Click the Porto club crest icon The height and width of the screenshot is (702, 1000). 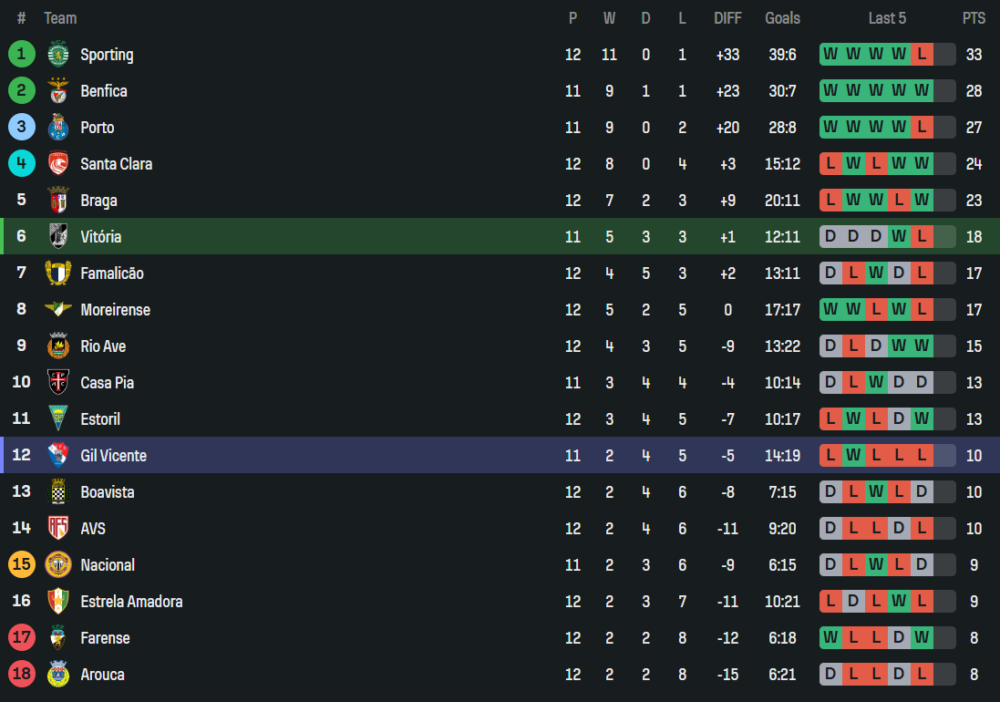tap(58, 127)
